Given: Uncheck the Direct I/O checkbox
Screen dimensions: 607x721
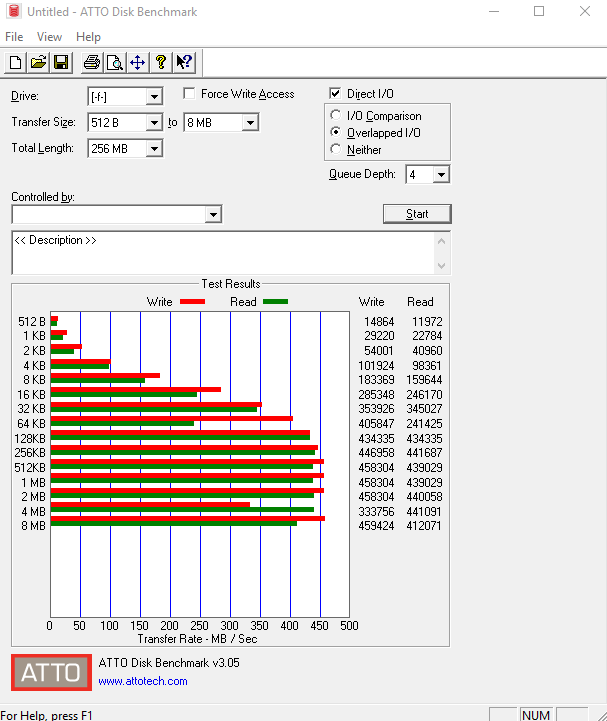Looking at the screenshot, I should pos(335,93).
